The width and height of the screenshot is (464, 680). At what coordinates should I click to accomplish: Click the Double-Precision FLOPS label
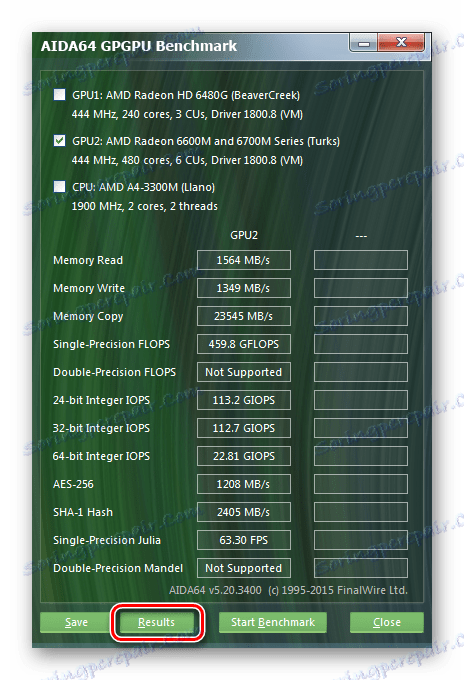tap(114, 372)
